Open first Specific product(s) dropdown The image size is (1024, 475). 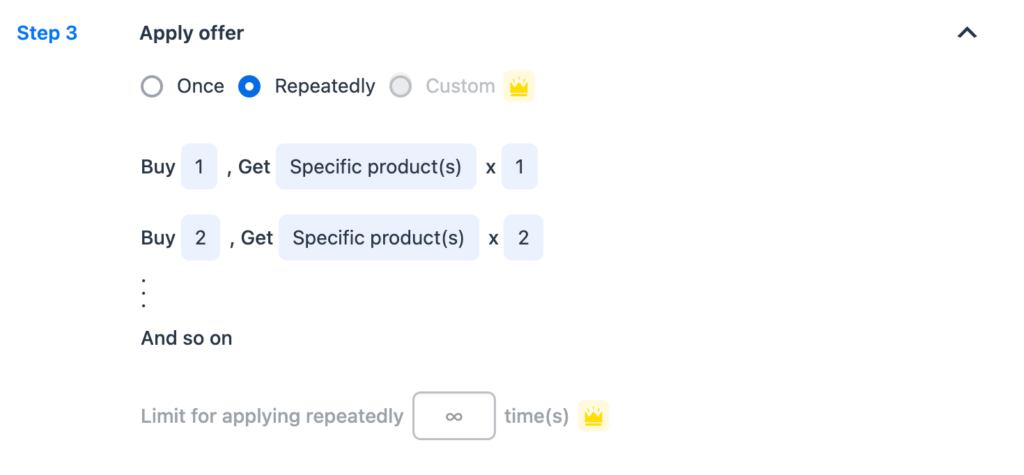[x=376, y=167]
